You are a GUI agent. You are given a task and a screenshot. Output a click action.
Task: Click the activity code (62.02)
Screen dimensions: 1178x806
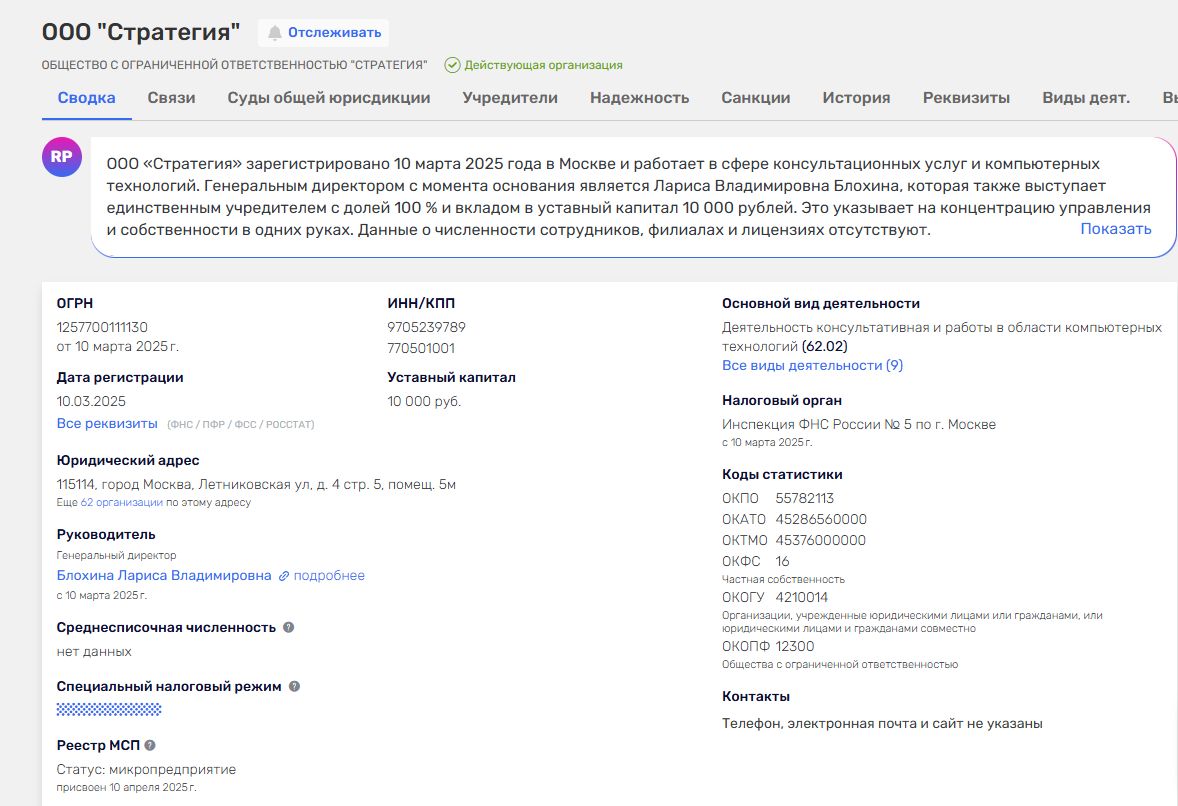824,347
